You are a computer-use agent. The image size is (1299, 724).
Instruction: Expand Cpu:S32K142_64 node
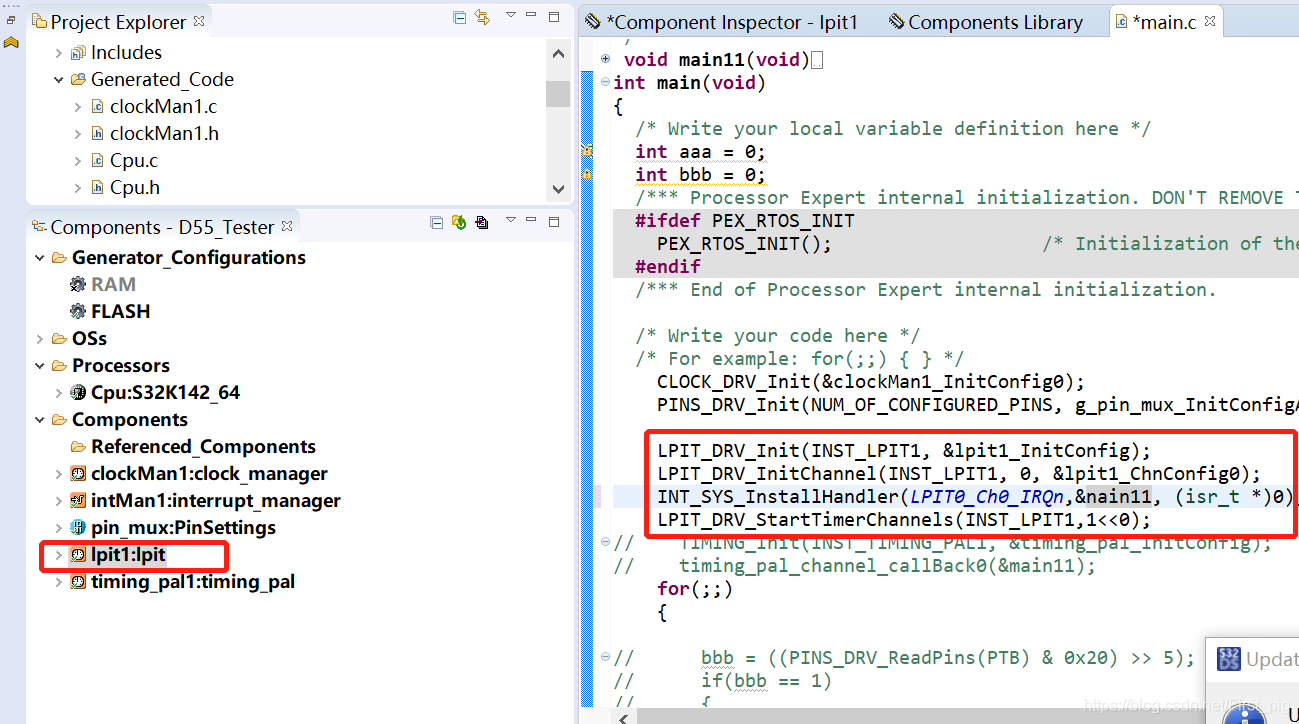coord(58,393)
